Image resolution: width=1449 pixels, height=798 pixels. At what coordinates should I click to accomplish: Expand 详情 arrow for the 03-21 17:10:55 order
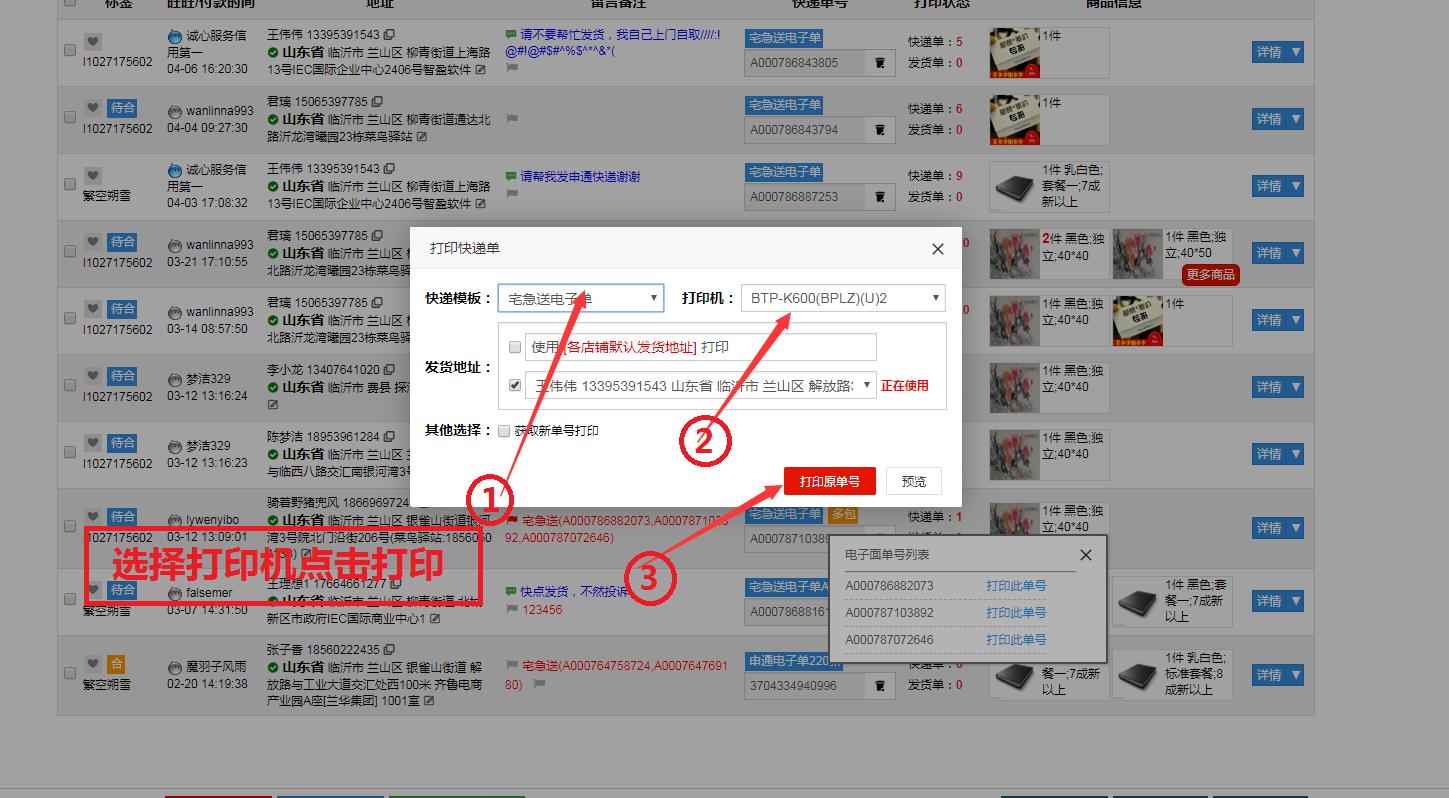click(1296, 253)
